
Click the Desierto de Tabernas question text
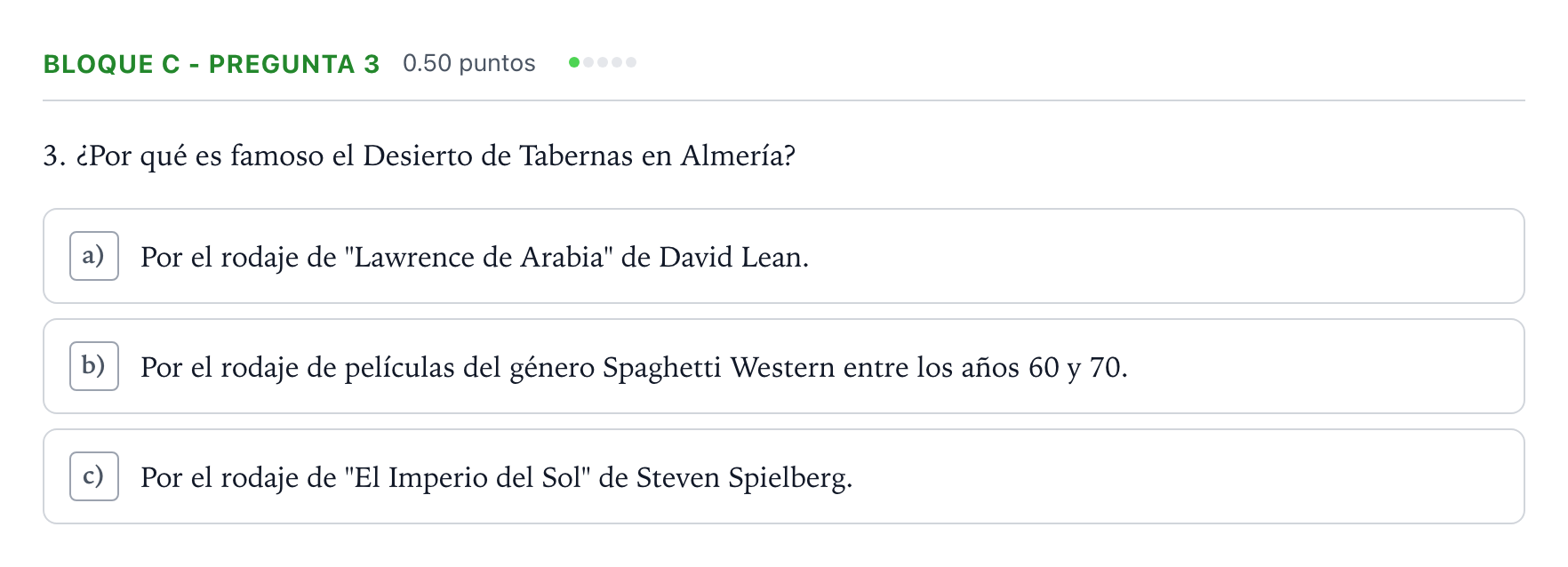pos(420,156)
